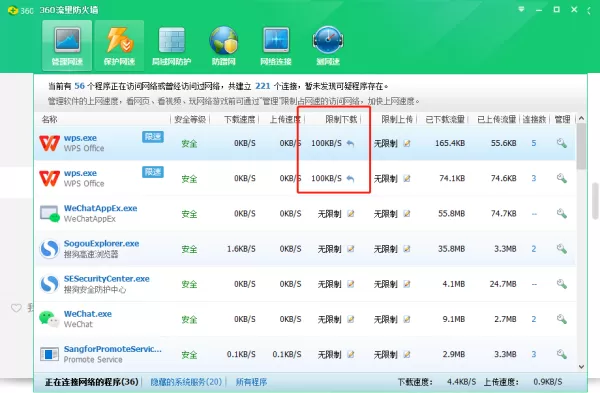
Task: Click the 221 connection count number
Action: [x=263, y=86]
